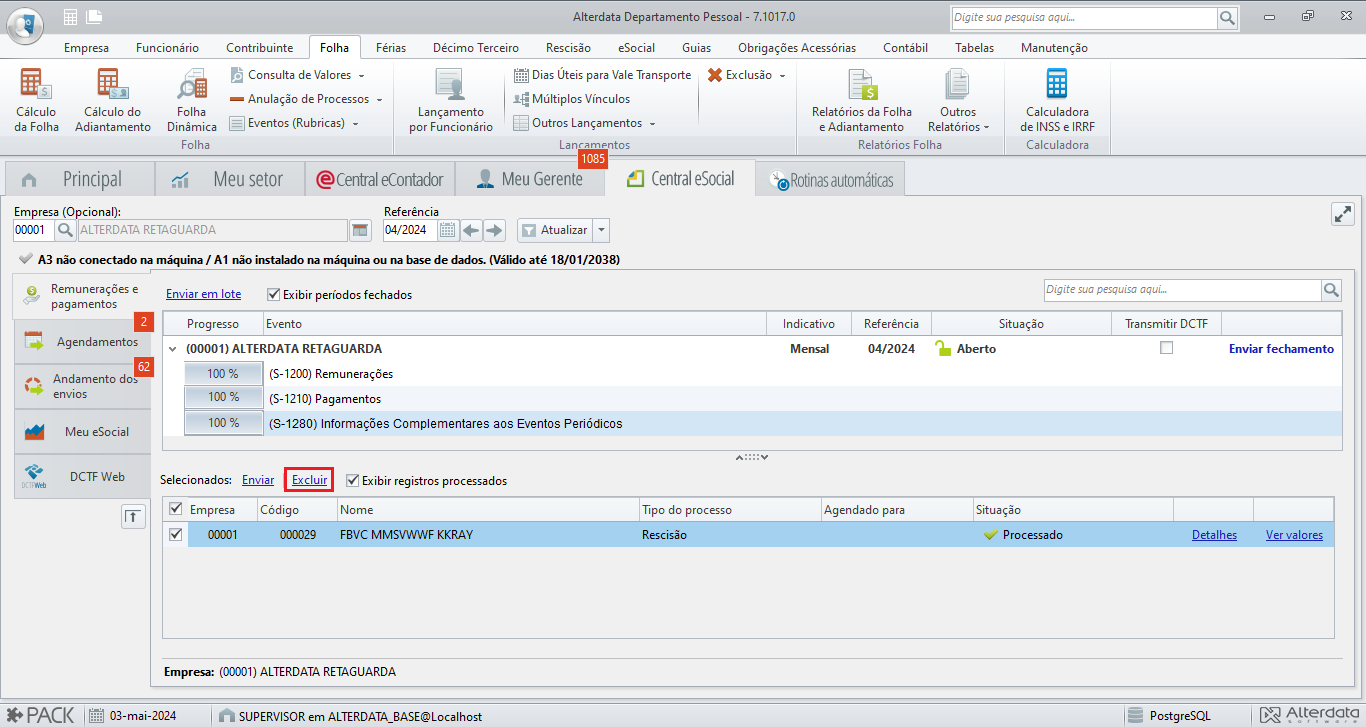The image size is (1366, 727).
Task: Open the Referência calendar picker
Action: pyautogui.click(x=448, y=230)
